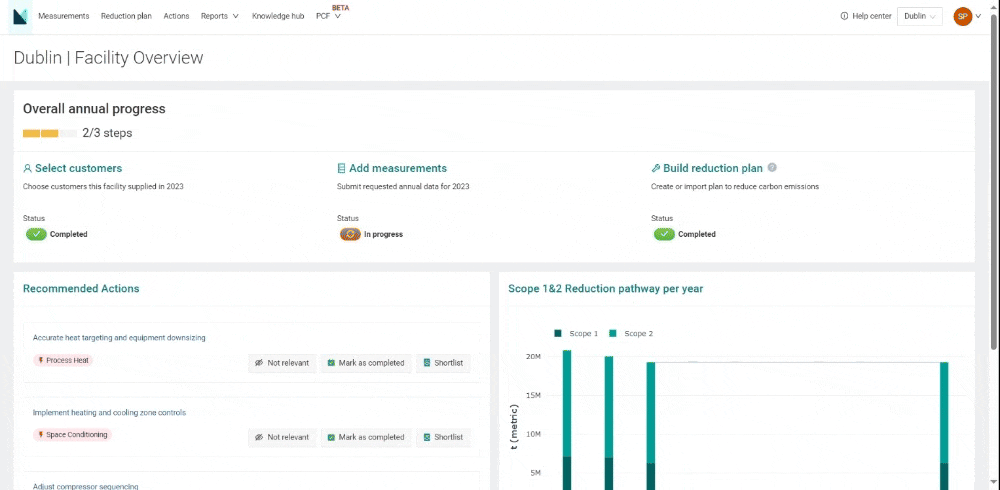Click the Build reduction plan info icon
Image resolution: width=1000 pixels, height=490 pixels.
(772, 168)
